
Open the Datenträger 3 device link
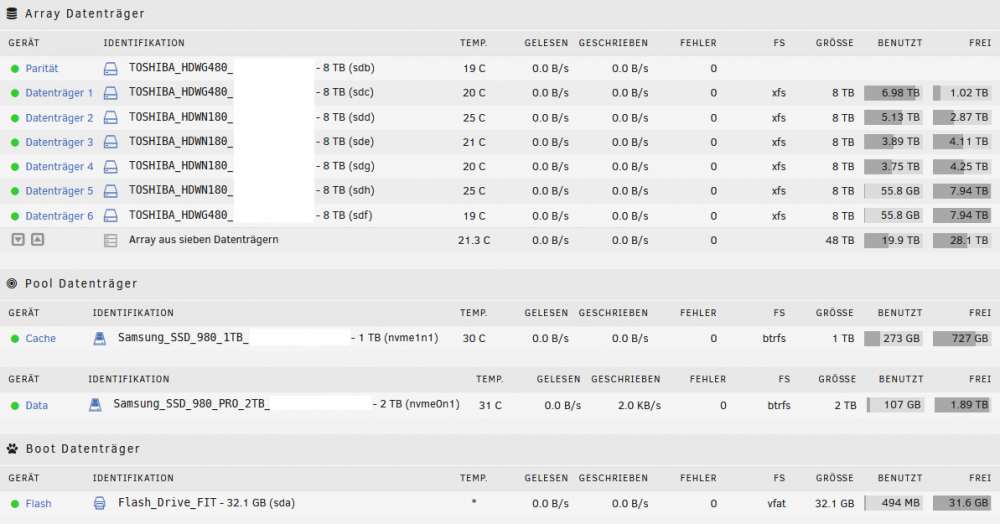point(59,142)
